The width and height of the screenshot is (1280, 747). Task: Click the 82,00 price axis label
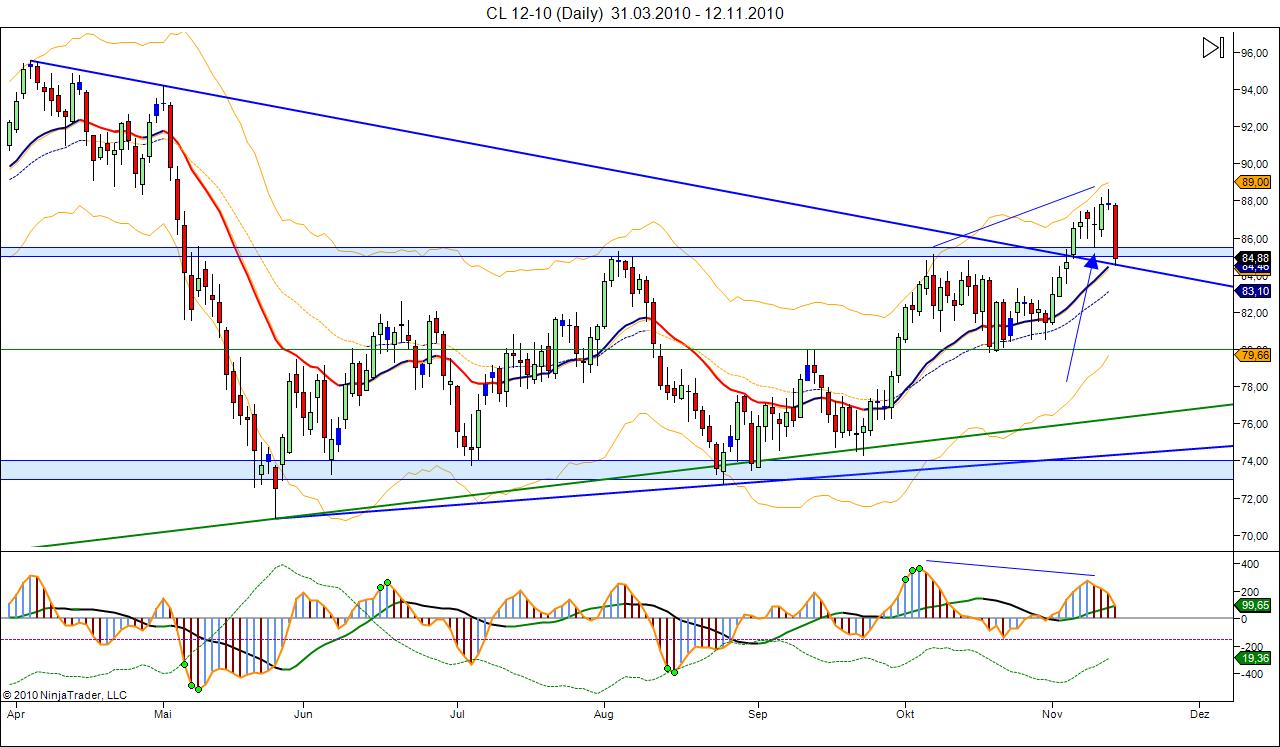[x=1254, y=312]
